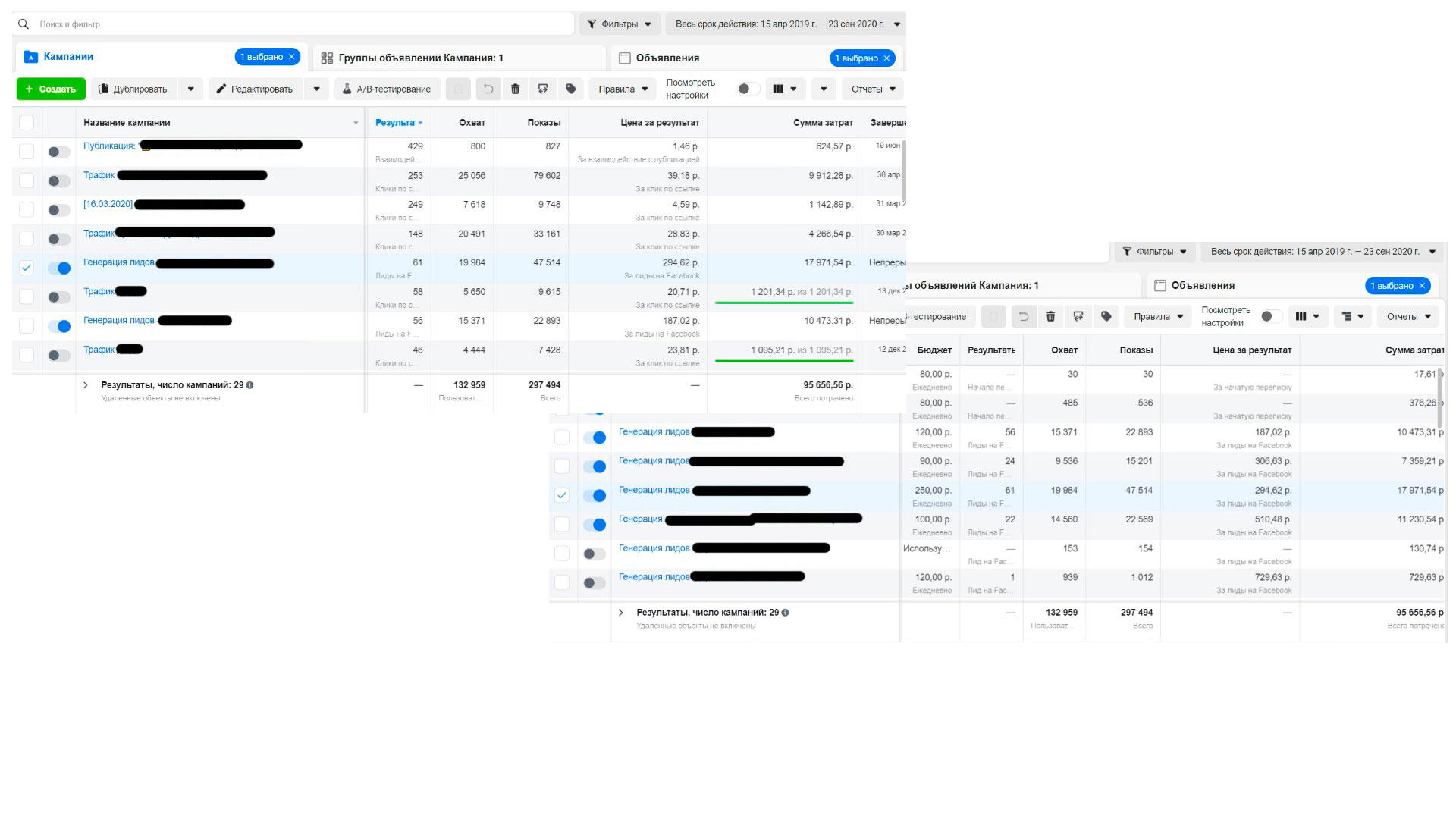Open the breakdown icon menu in lower screenshot

[x=1352, y=317]
